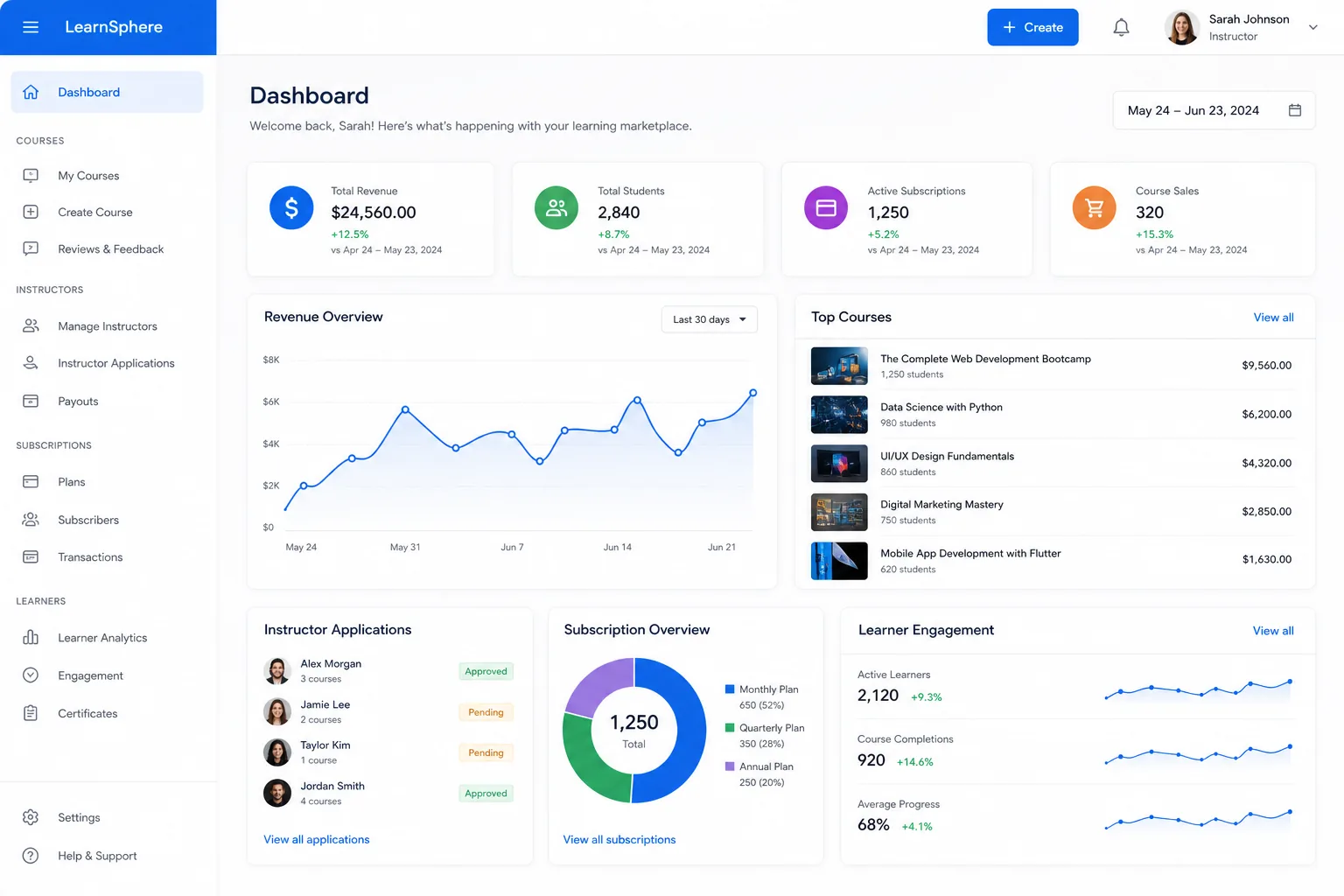Open the Data Science with Python thumbnail
This screenshot has height=896, width=1344.
839,415
